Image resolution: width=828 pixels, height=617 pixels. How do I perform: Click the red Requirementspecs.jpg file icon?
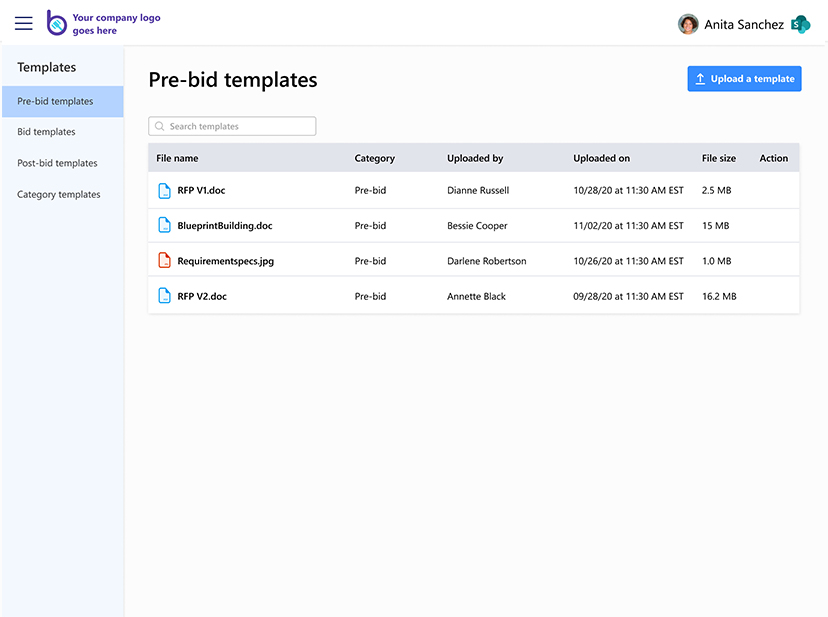(x=165, y=261)
